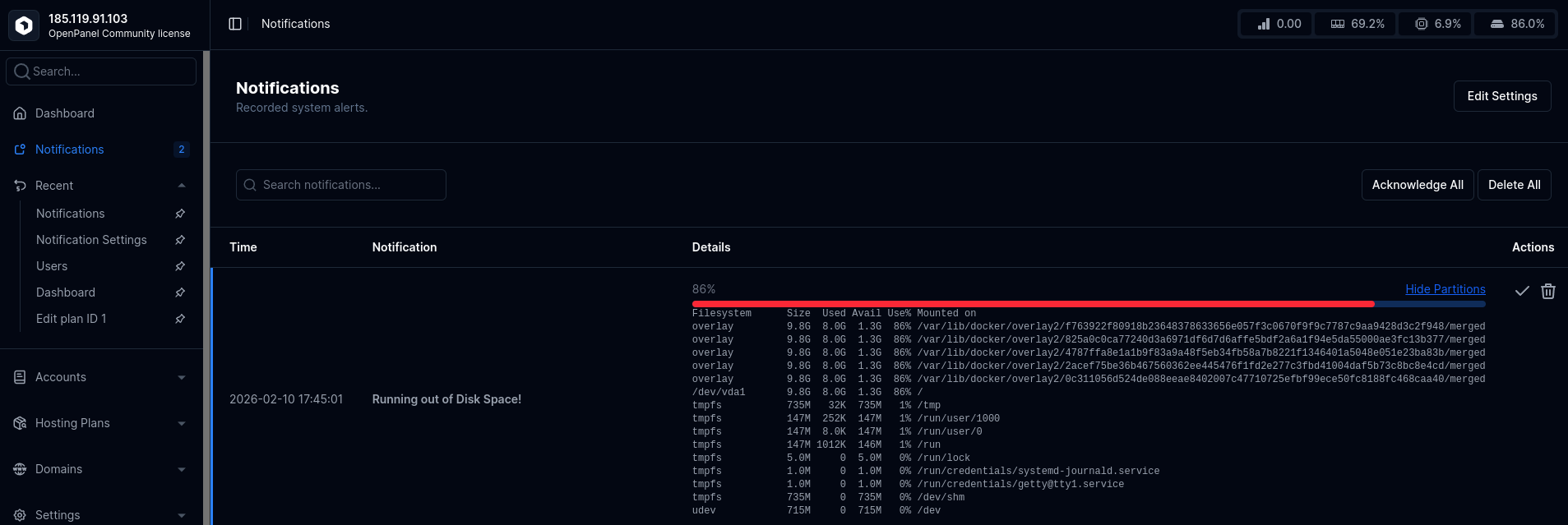Click the red 86% disk usage bar
The image size is (1568, 525).
tap(1033, 304)
